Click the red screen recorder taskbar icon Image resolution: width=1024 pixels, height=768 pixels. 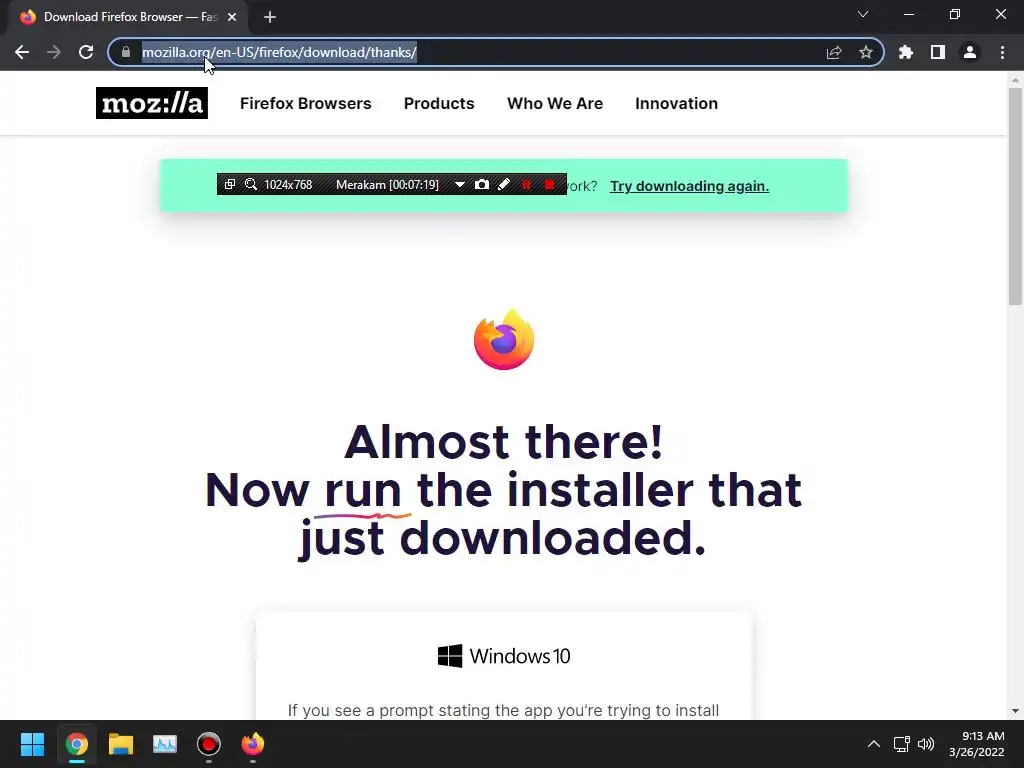coord(209,744)
